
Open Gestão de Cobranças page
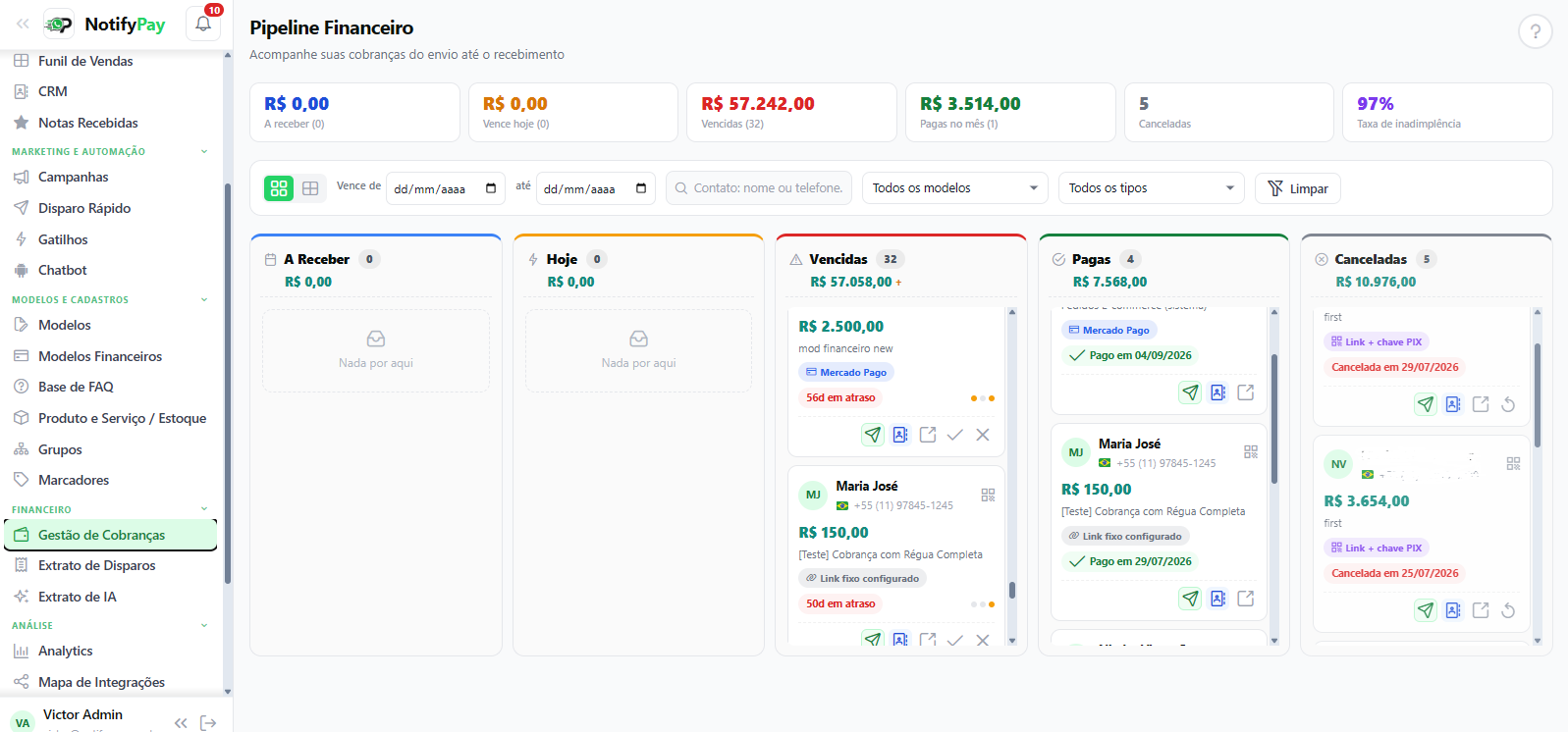point(111,535)
